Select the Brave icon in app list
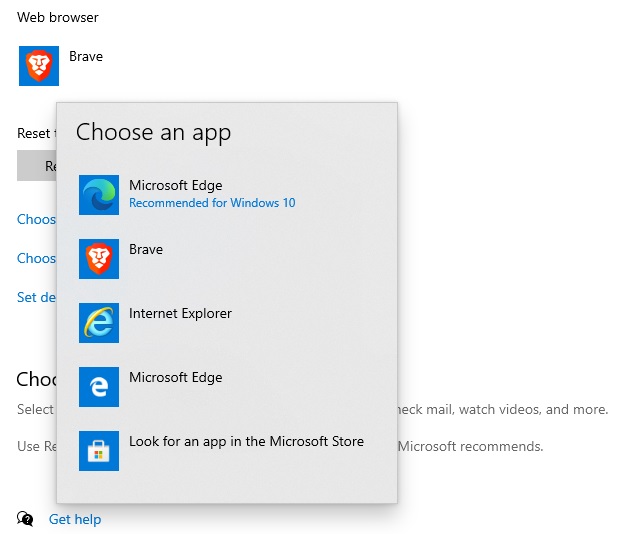 99,259
